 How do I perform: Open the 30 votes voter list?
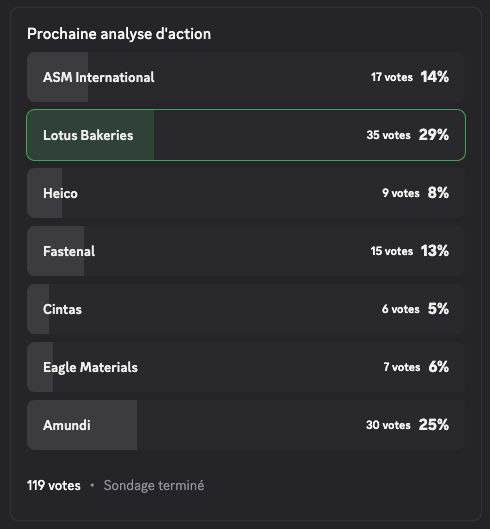click(388, 425)
